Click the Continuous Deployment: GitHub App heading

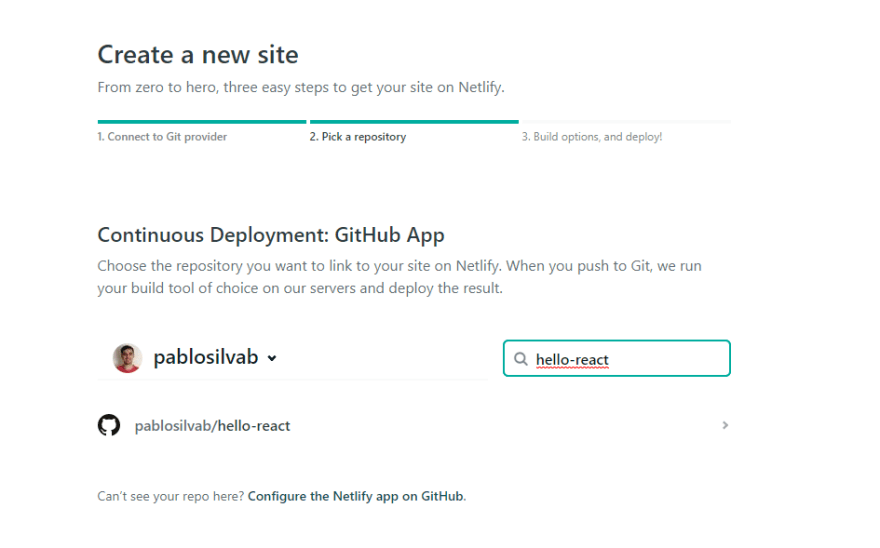[x=271, y=235]
